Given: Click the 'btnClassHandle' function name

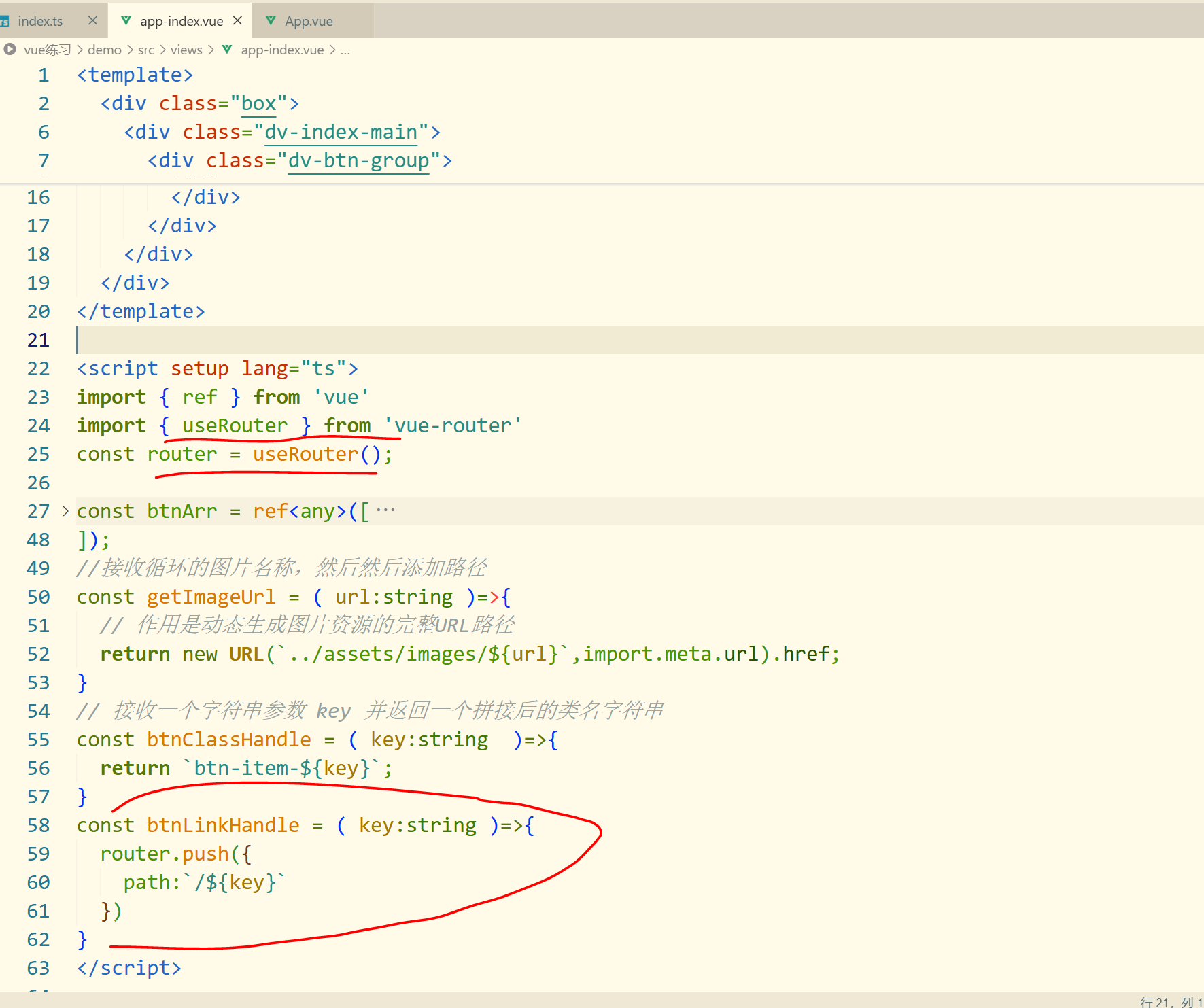Looking at the screenshot, I should tap(228, 740).
